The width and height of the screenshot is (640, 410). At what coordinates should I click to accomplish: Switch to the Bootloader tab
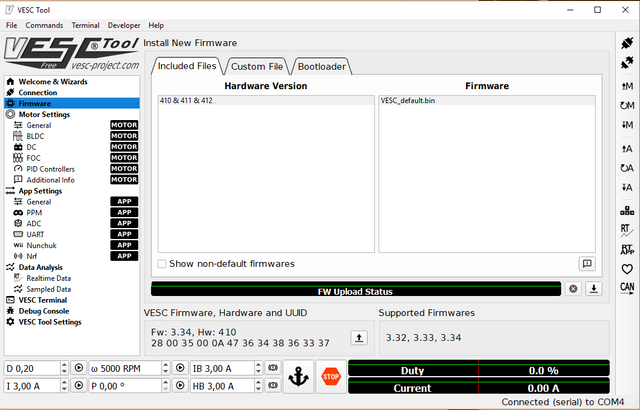[x=322, y=66]
